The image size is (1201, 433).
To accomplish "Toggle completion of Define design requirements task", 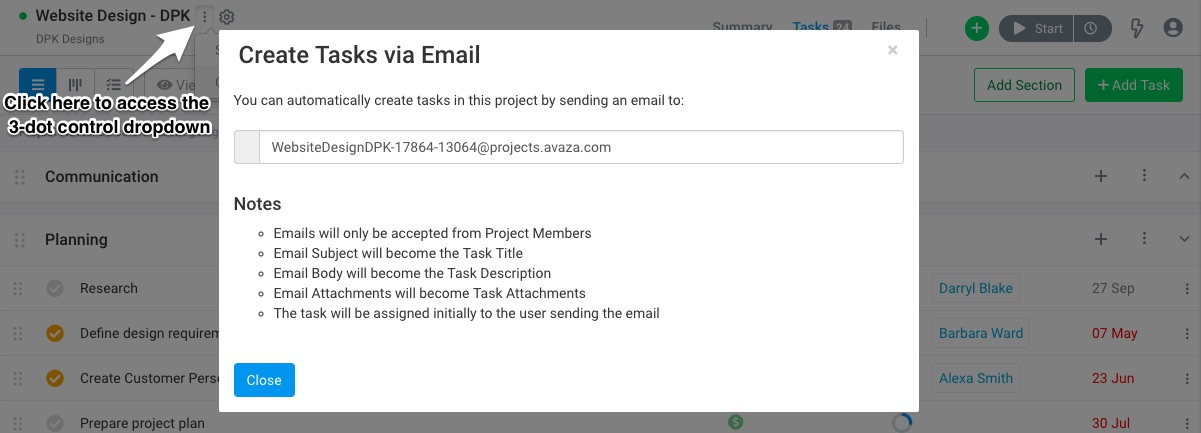I will [55, 333].
